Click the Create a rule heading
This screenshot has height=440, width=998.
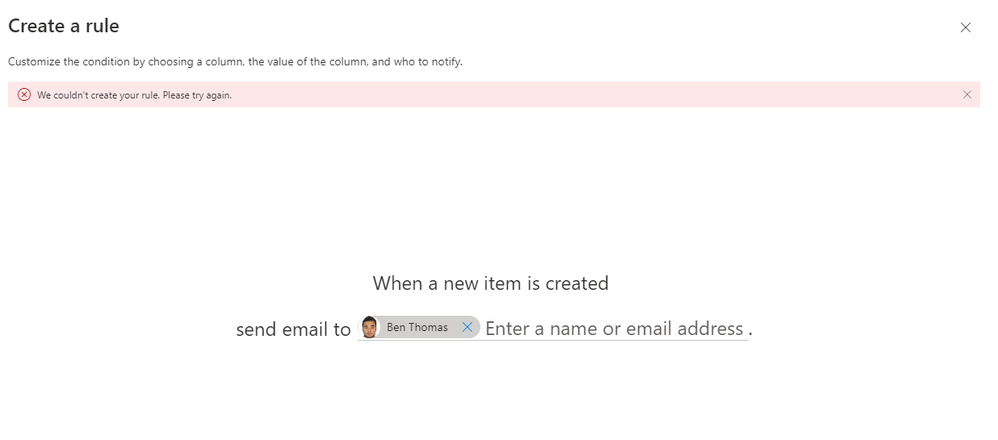63,26
